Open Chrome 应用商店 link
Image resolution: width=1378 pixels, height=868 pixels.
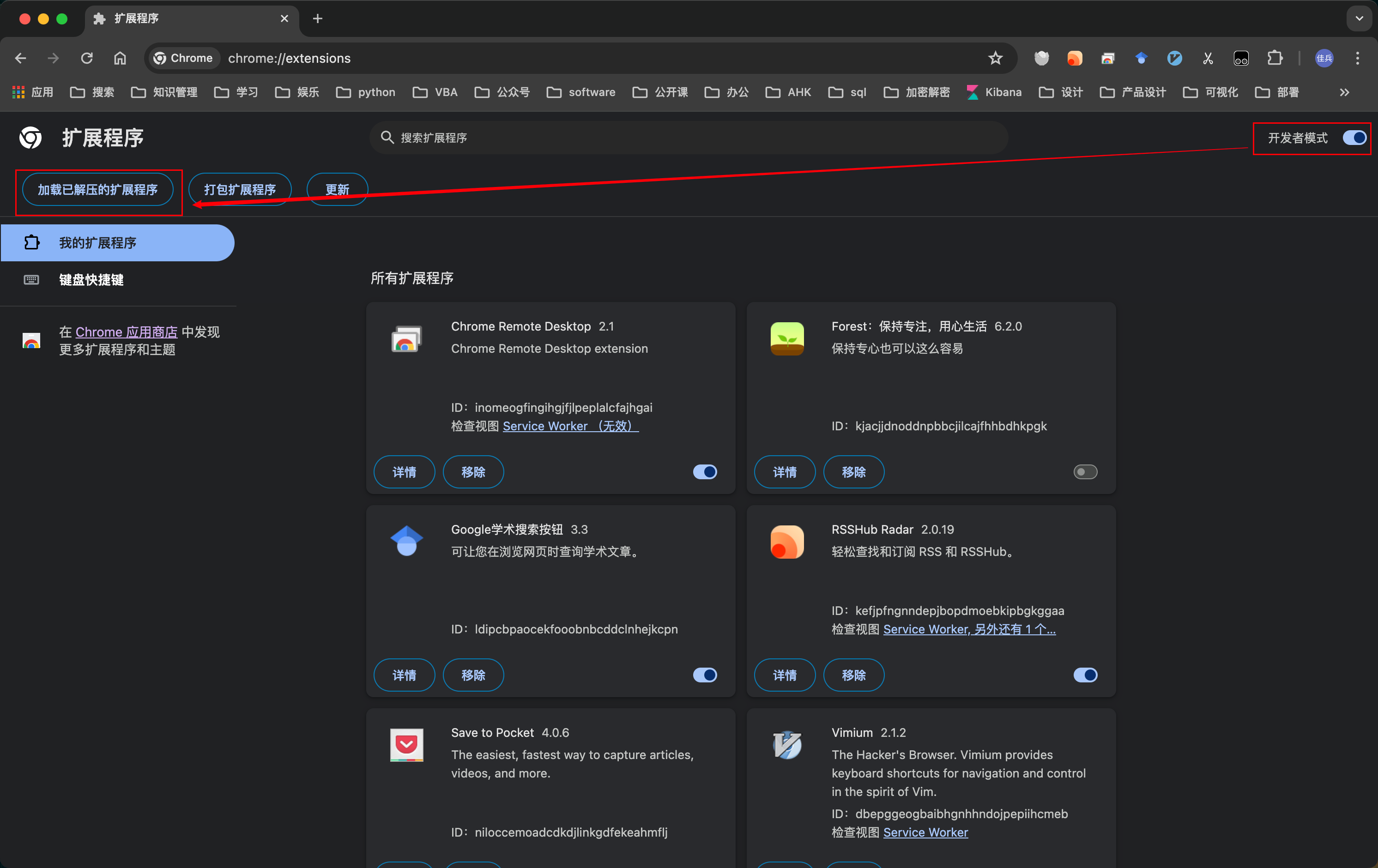[127, 332]
